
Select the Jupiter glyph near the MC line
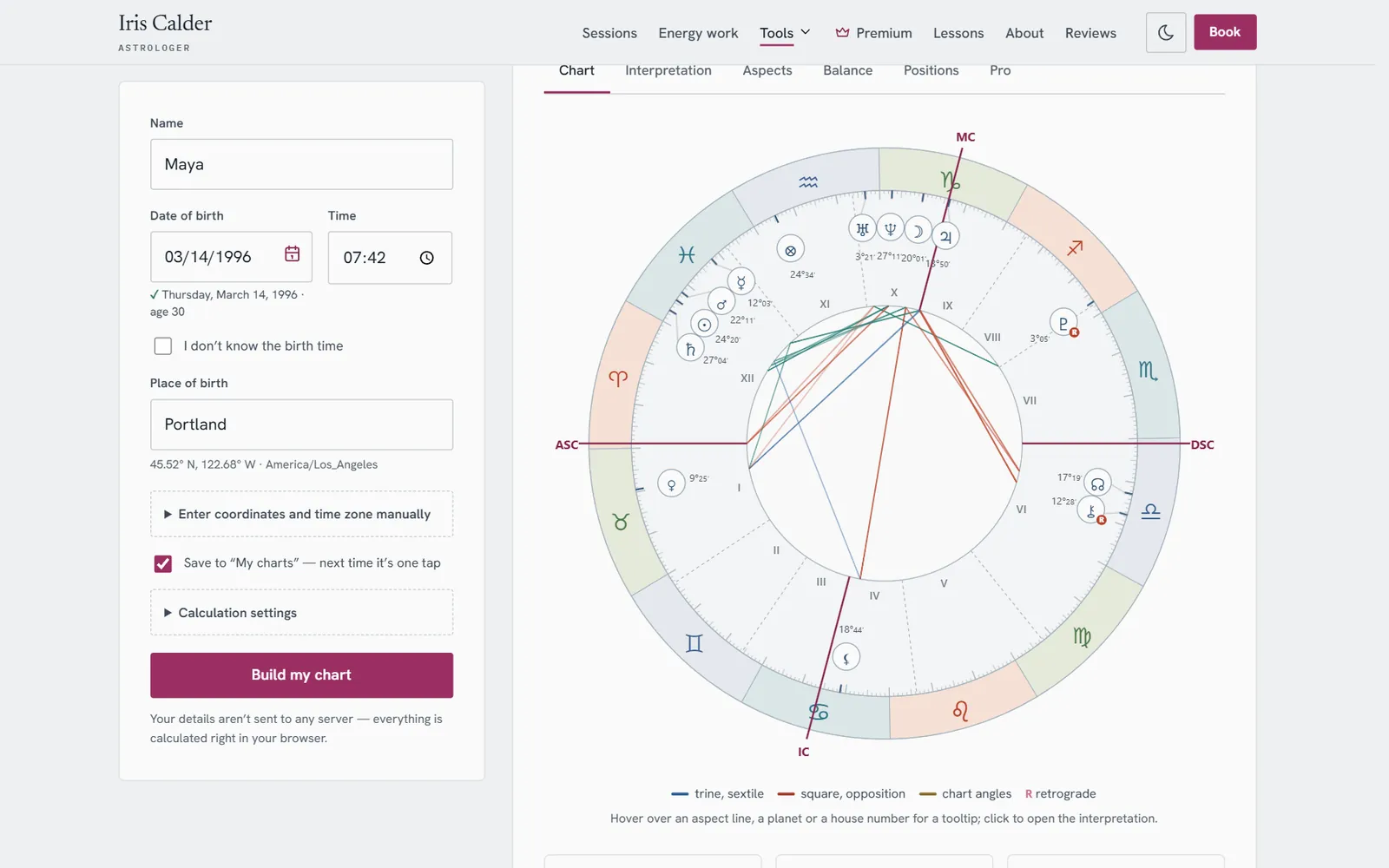[945, 236]
